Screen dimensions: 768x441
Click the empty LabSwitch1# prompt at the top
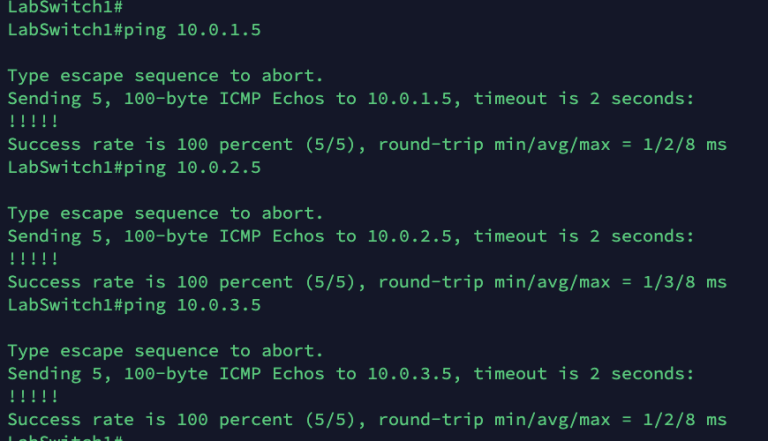(65, 6)
